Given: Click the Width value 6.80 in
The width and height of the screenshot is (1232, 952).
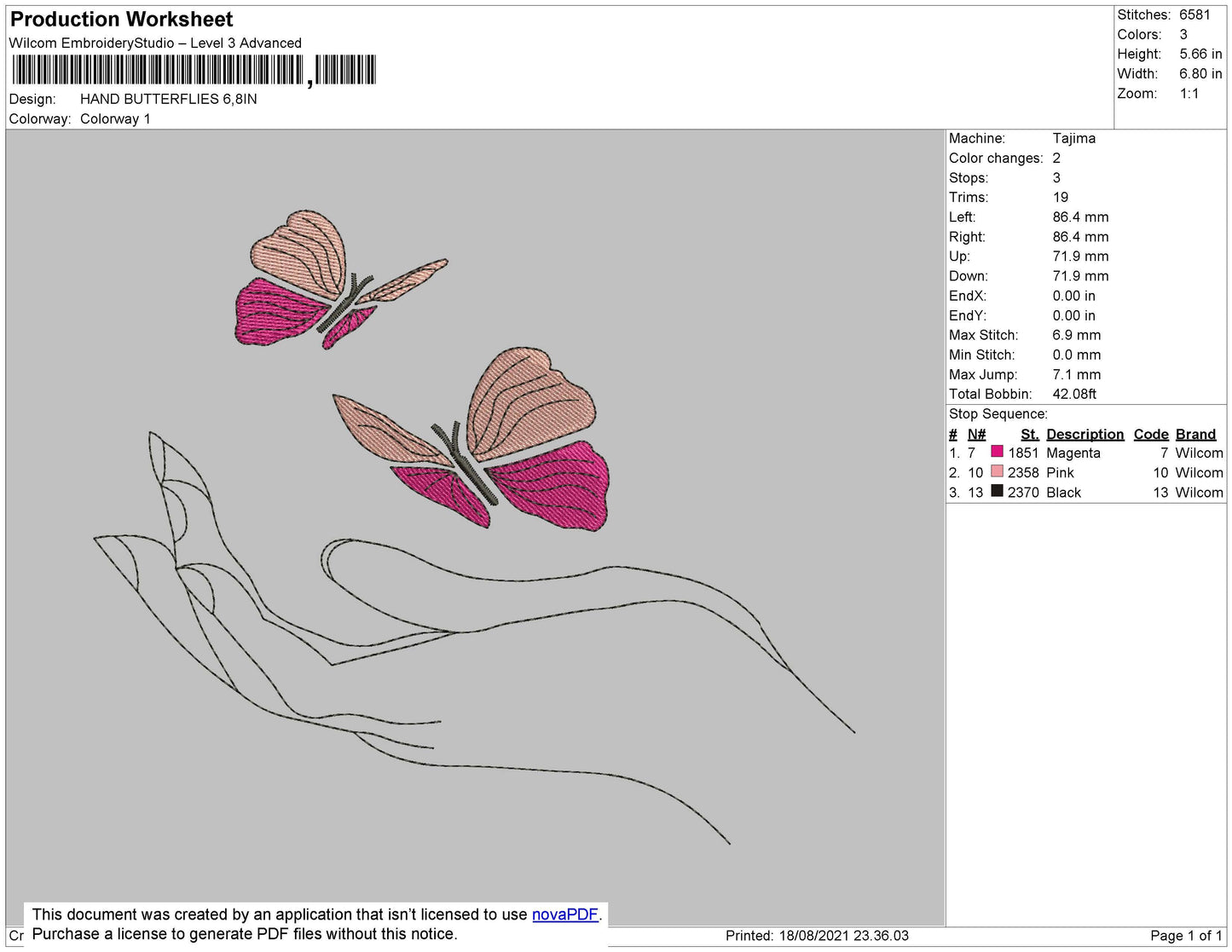Looking at the screenshot, I should [x=1200, y=73].
